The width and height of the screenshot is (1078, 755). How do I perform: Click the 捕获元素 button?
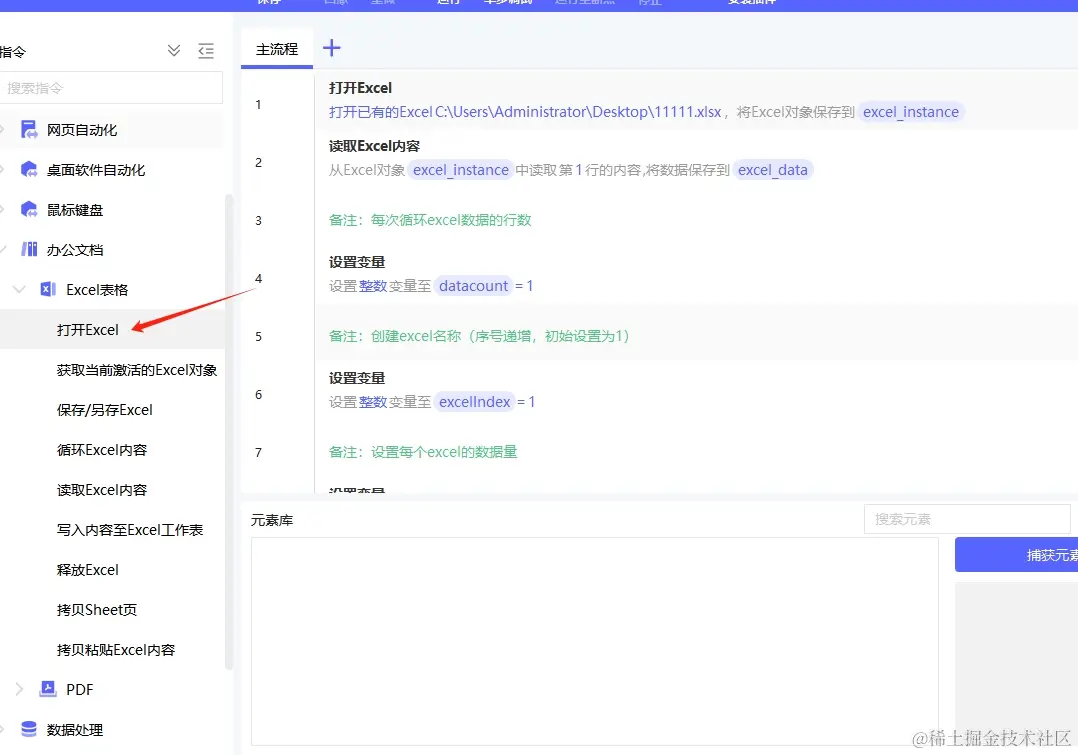(1017, 555)
